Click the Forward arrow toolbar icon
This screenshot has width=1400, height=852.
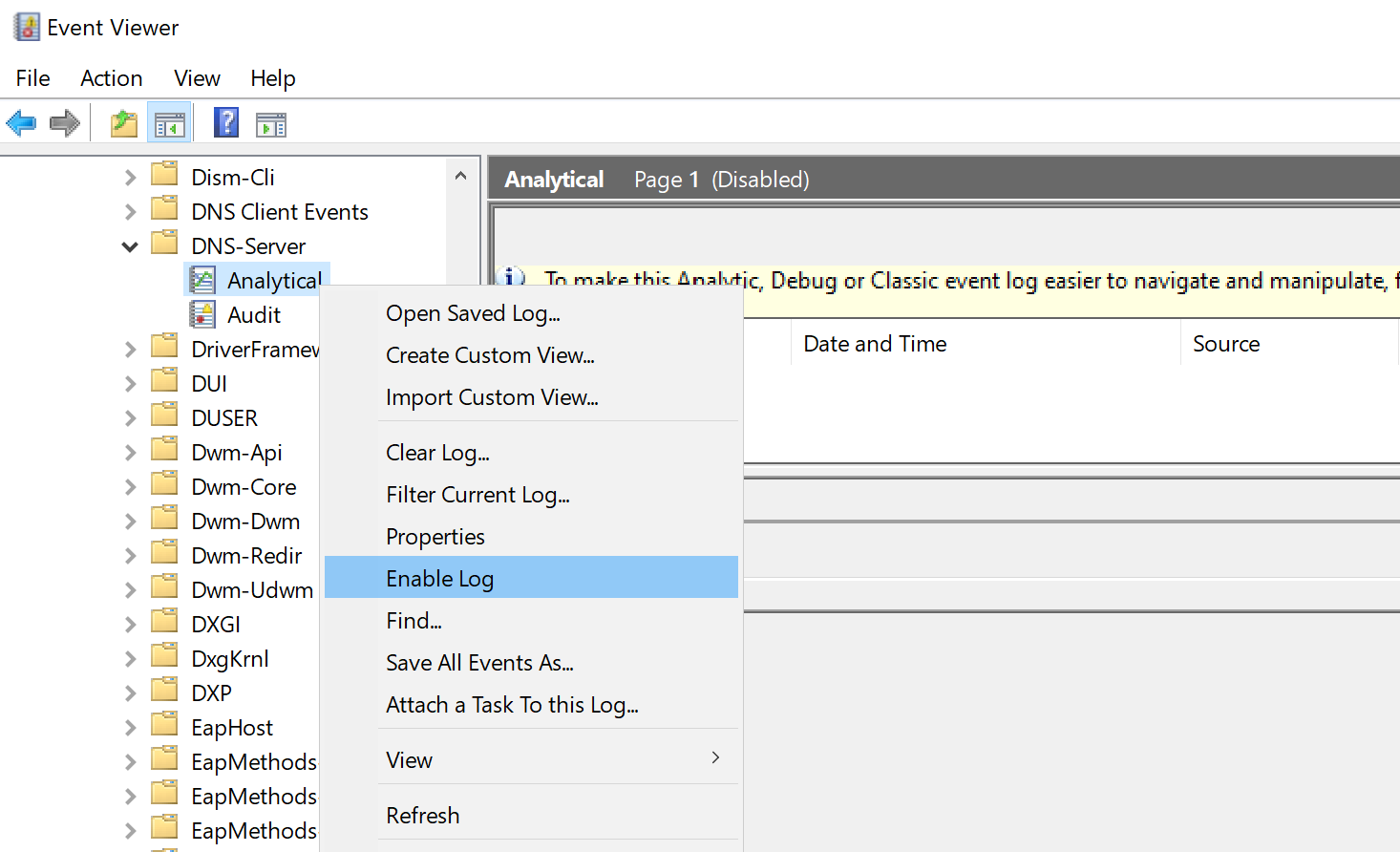click(x=65, y=123)
